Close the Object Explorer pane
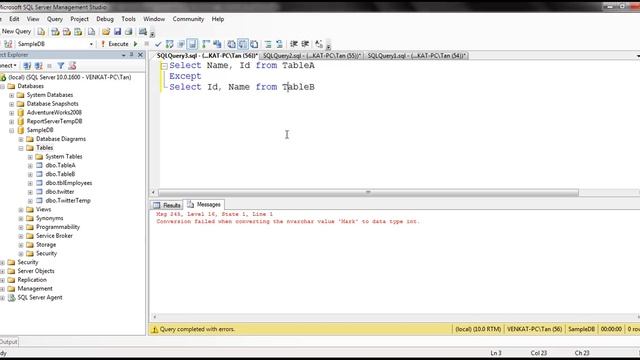The image size is (640, 360). click(140, 55)
